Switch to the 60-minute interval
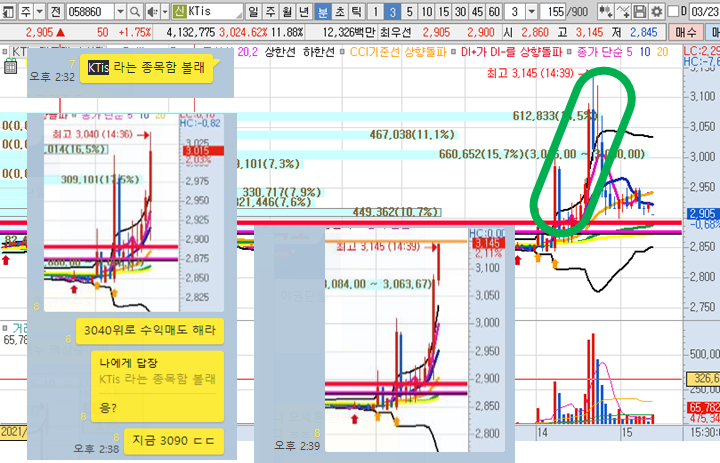The image size is (720, 463). tap(494, 11)
